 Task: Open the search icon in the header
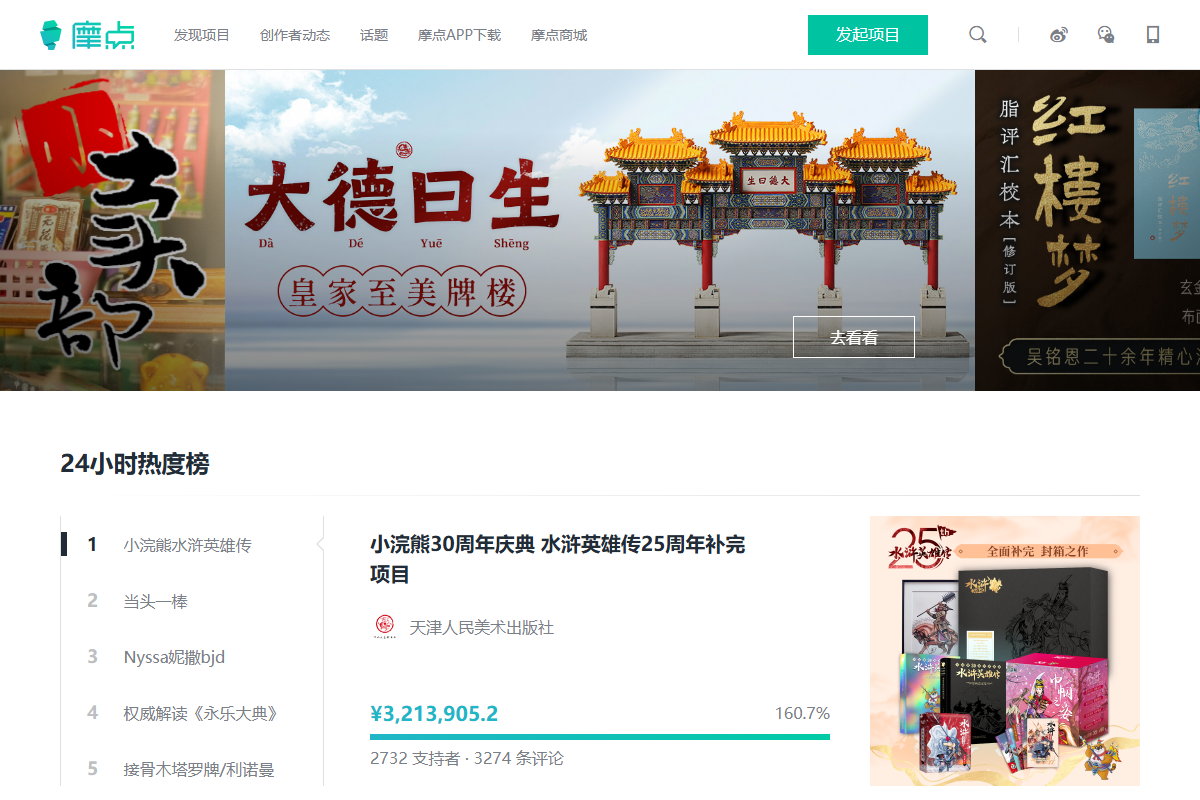pos(977,34)
